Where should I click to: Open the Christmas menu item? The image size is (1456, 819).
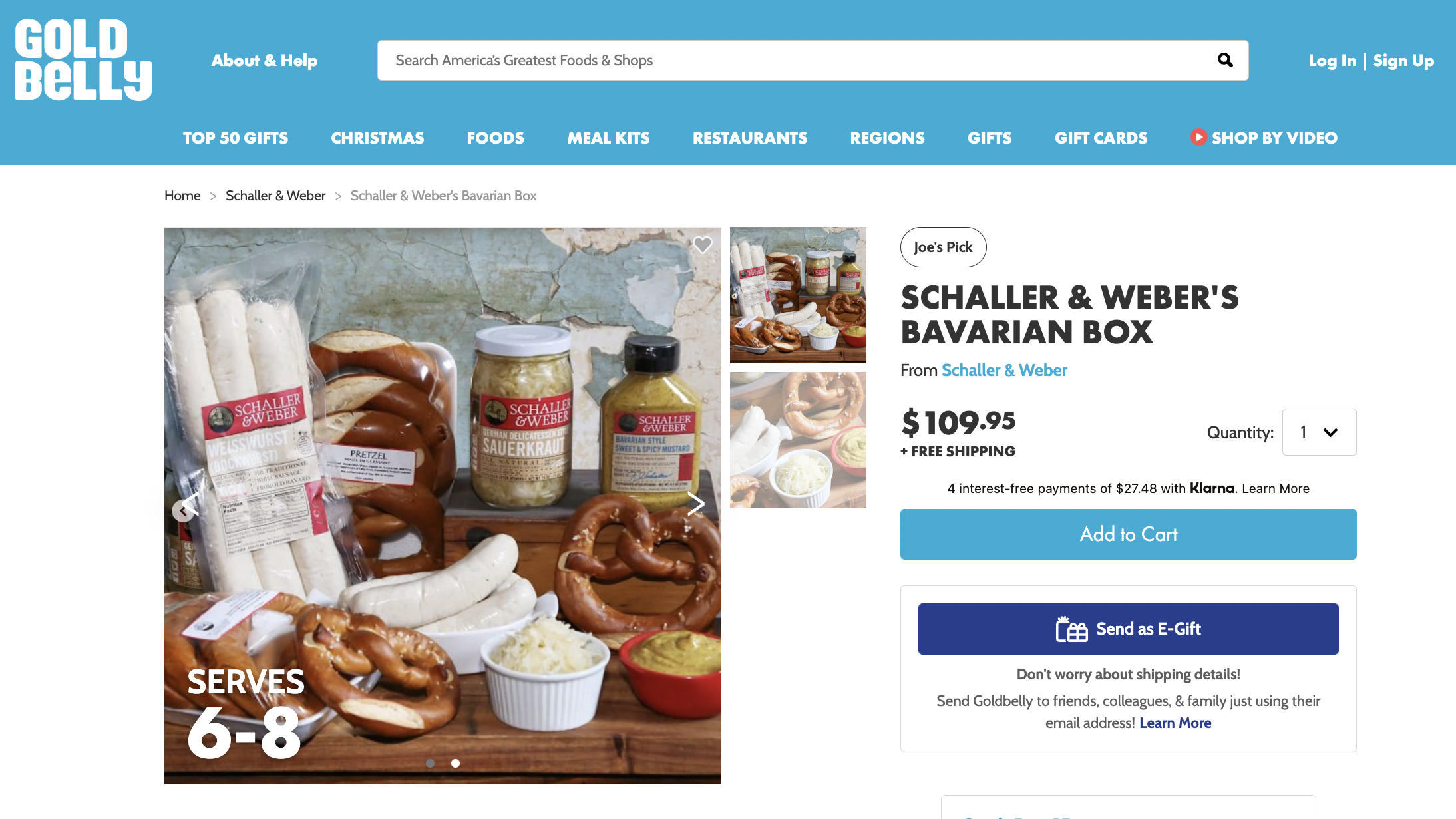[x=377, y=138]
